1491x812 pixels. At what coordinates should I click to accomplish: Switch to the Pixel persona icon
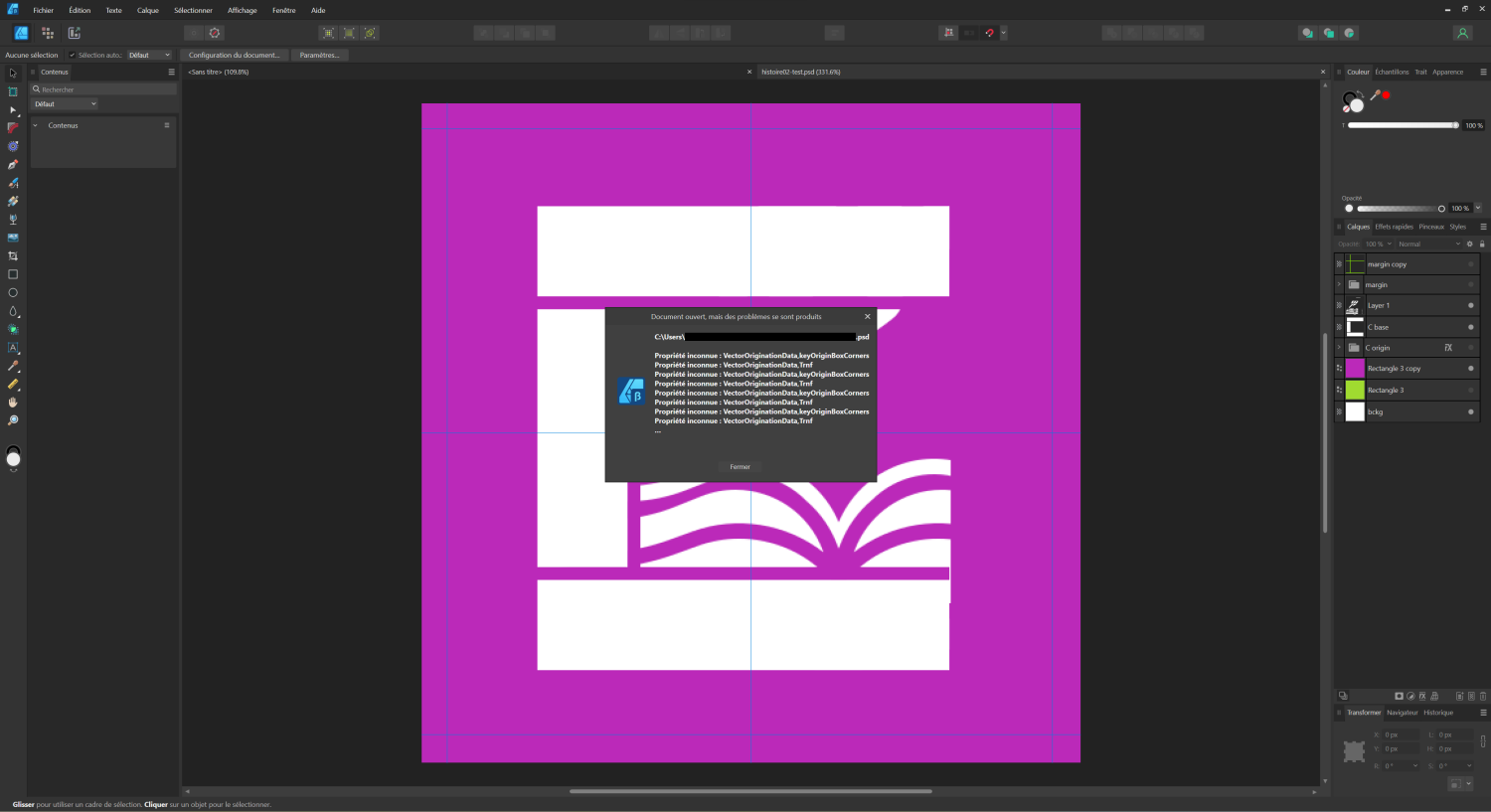tap(48, 33)
